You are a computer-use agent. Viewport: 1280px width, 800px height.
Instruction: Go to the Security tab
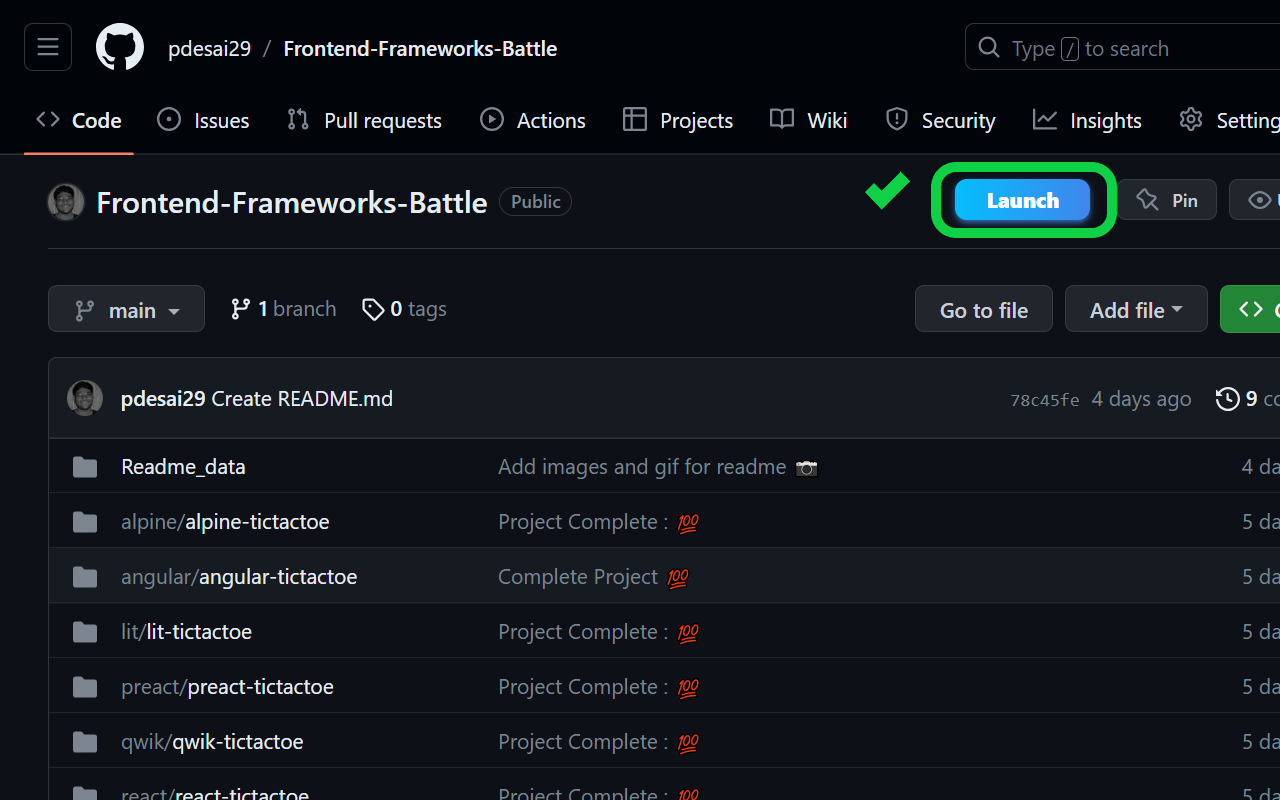(x=941, y=120)
